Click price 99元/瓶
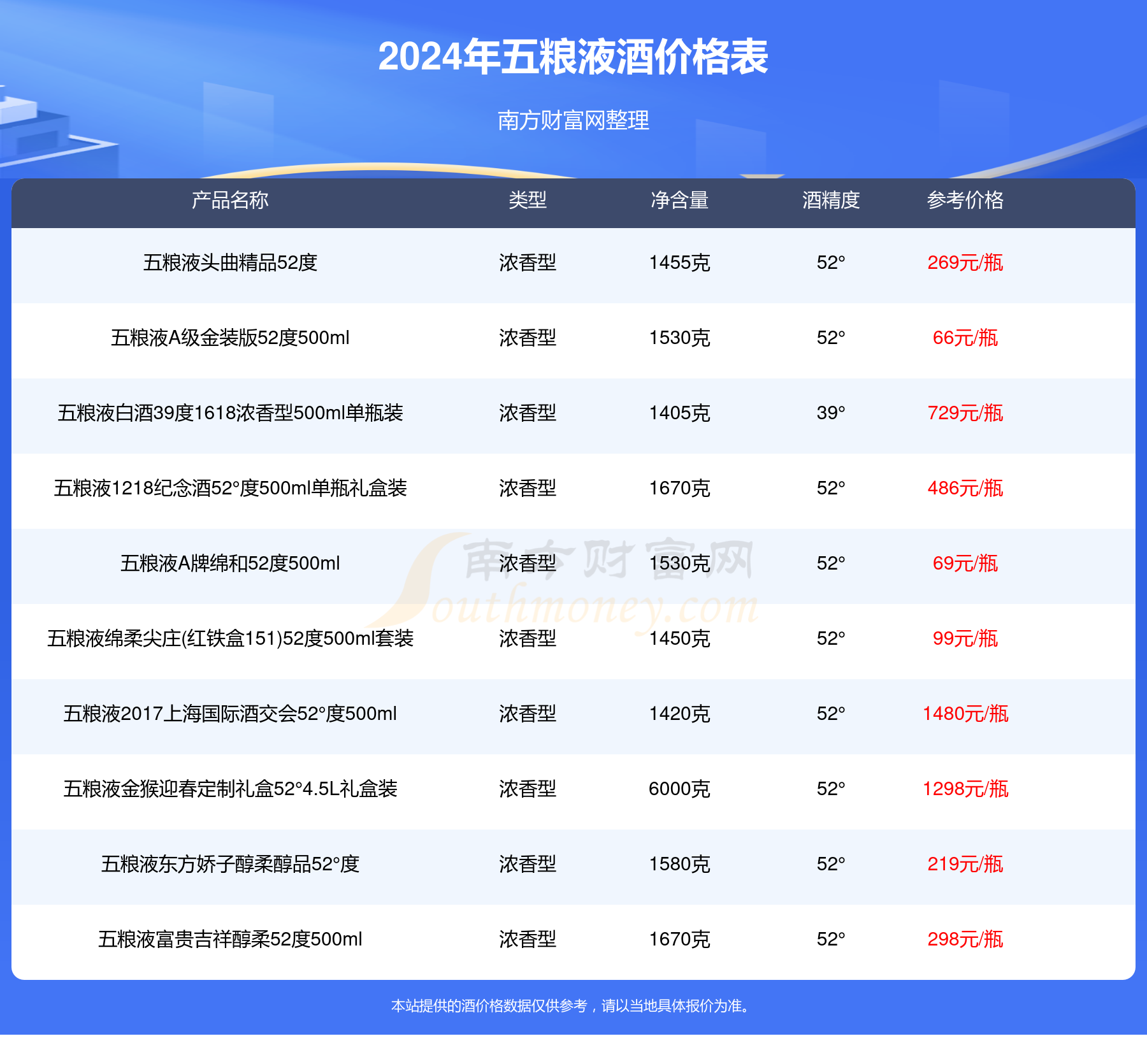 point(965,638)
